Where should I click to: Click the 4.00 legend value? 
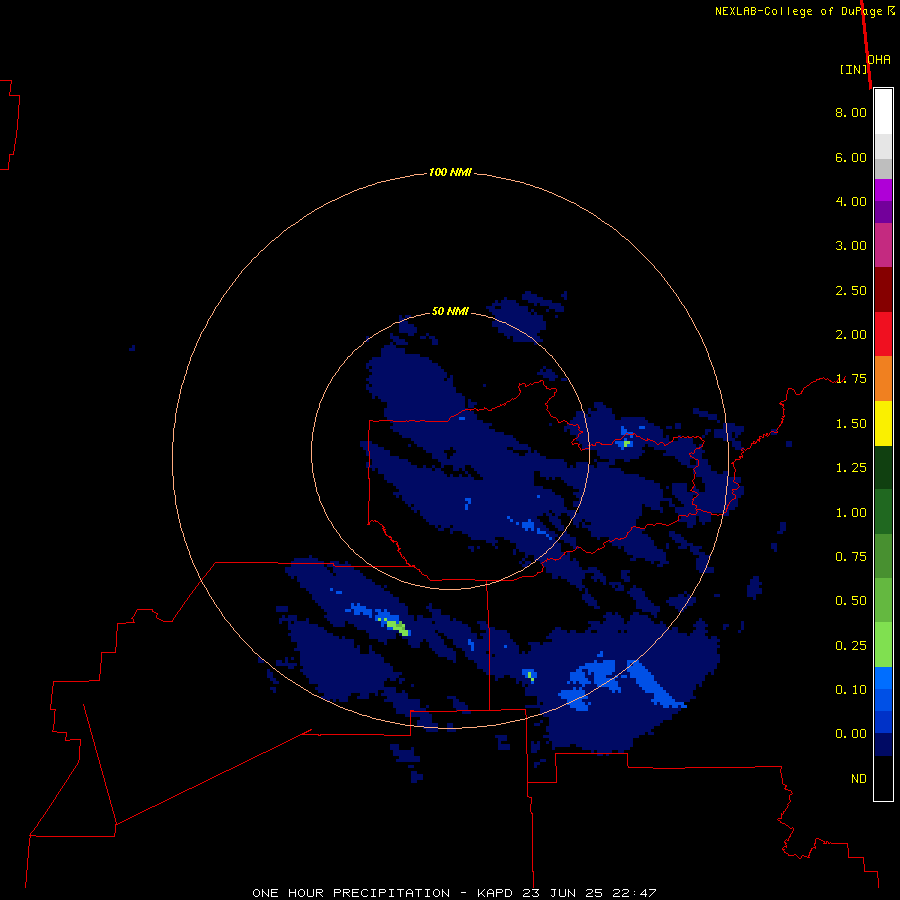(x=851, y=201)
